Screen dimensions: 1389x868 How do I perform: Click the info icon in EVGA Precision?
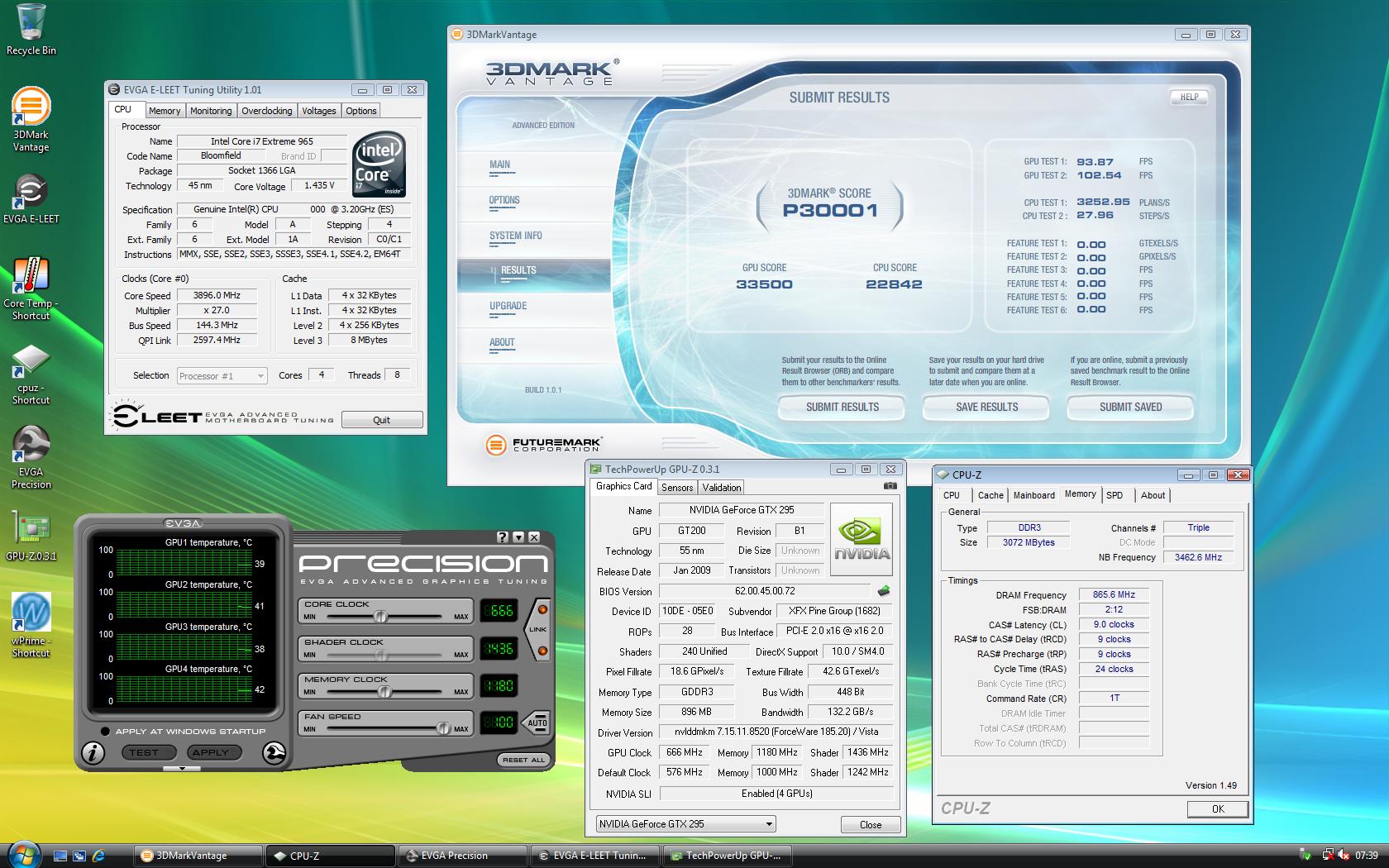pyautogui.click(x=93, y=752)
